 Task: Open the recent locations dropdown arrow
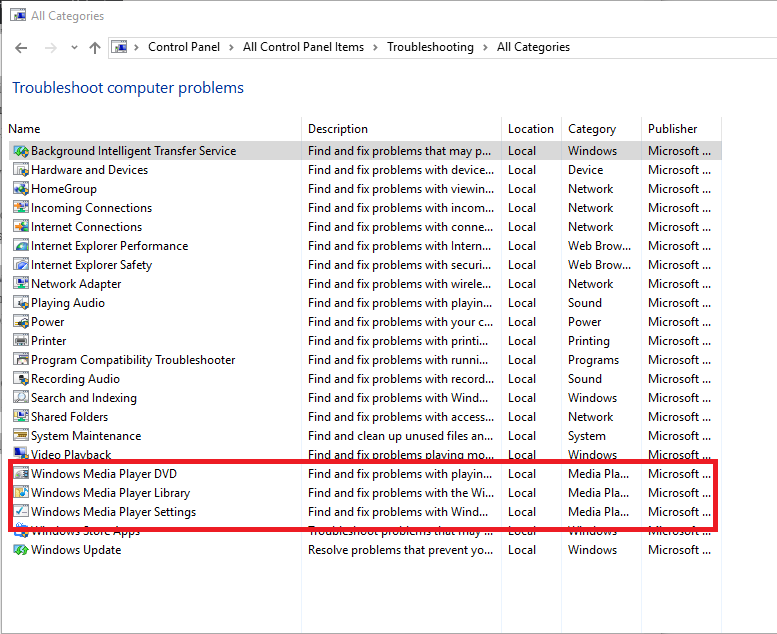73,48
